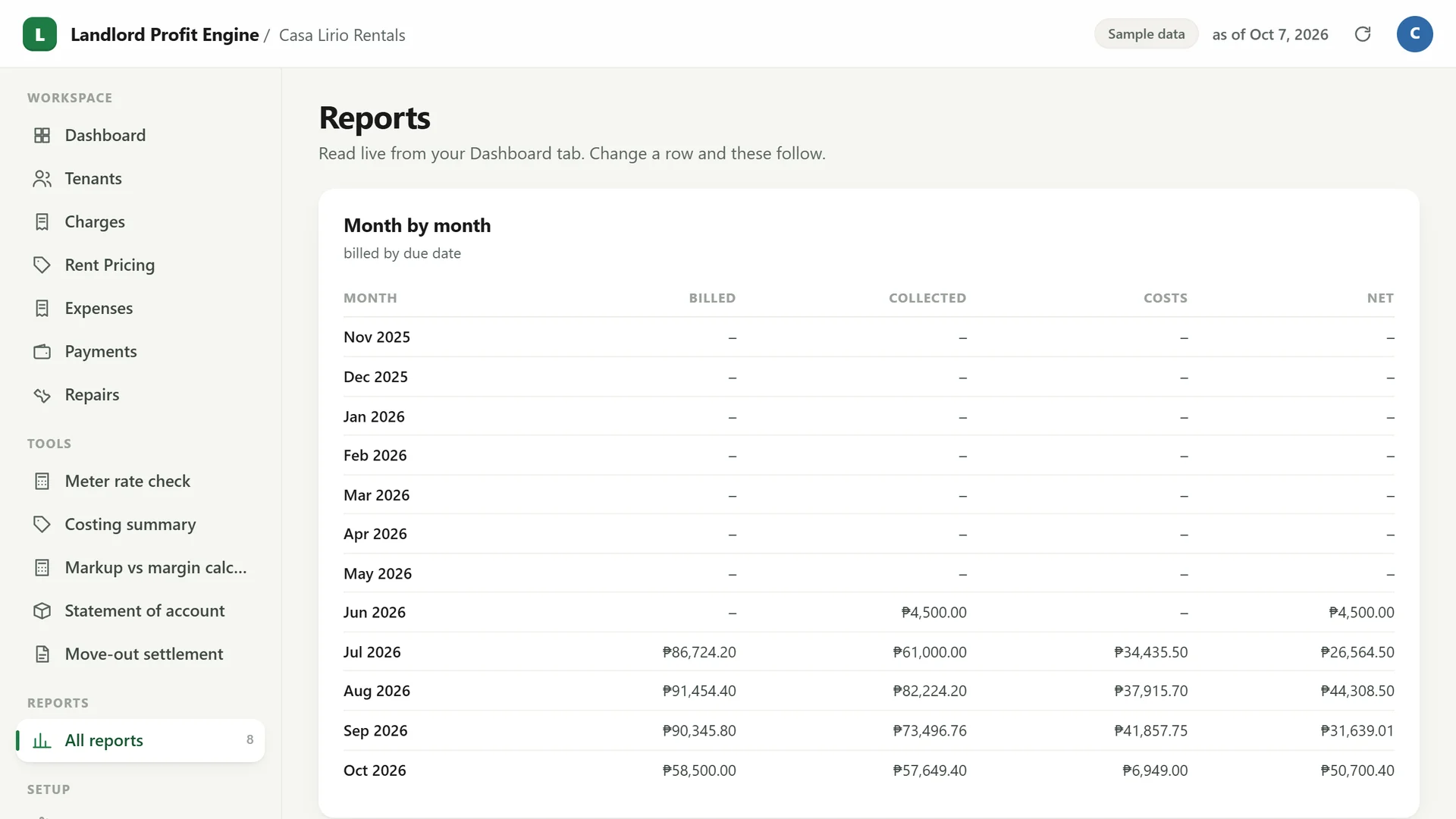Click the Casa Lirio Rentals breadcrumb

[342, 35]
